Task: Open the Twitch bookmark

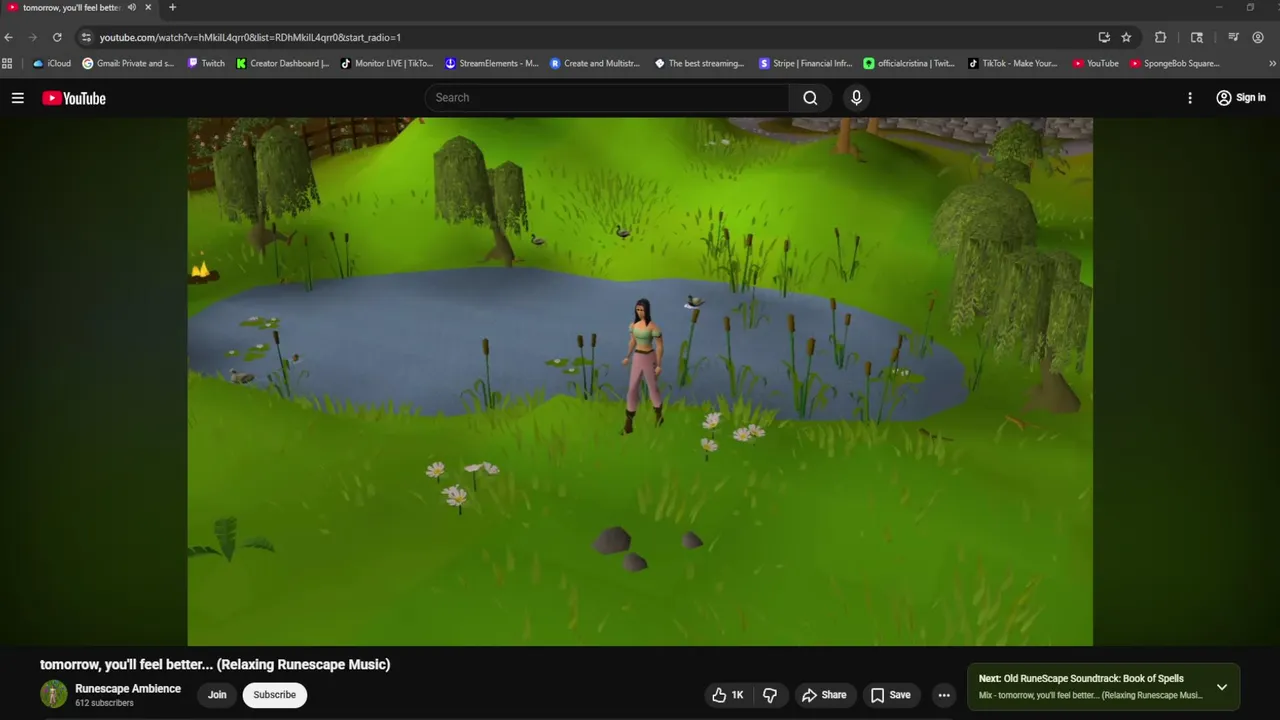Action: pyautogui.click(x=206, y=63)
